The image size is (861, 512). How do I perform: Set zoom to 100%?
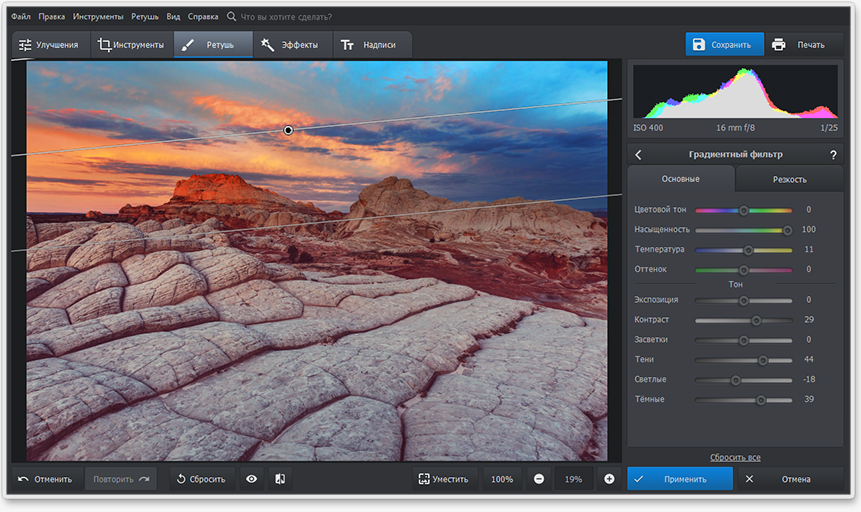tap(502, 479)
